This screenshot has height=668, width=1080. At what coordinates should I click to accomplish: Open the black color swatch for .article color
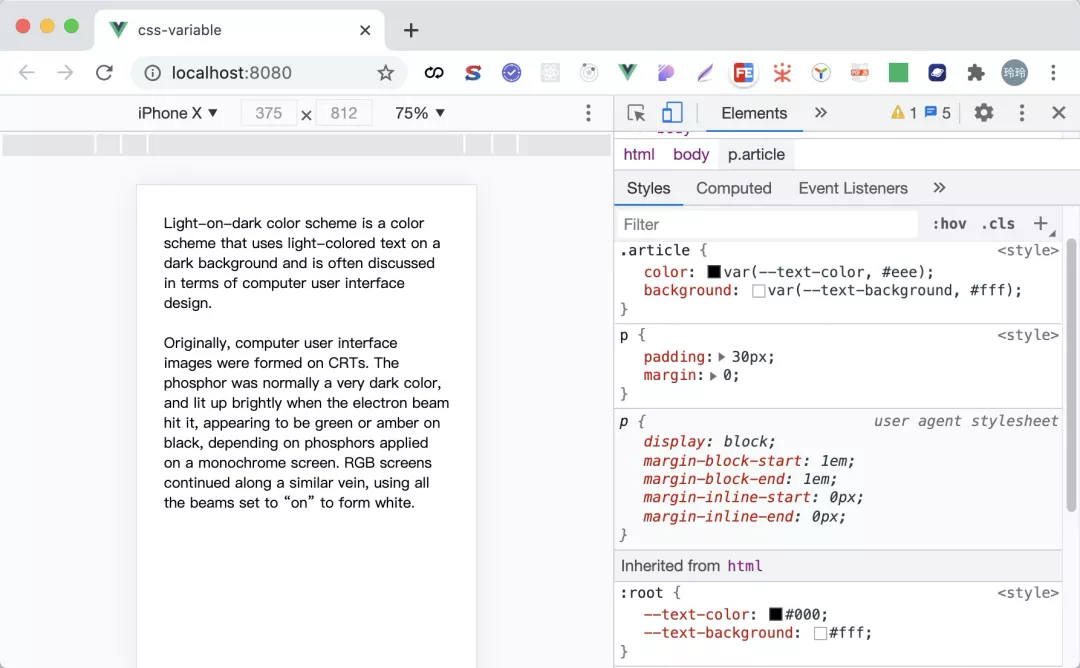tap(714, 272)
